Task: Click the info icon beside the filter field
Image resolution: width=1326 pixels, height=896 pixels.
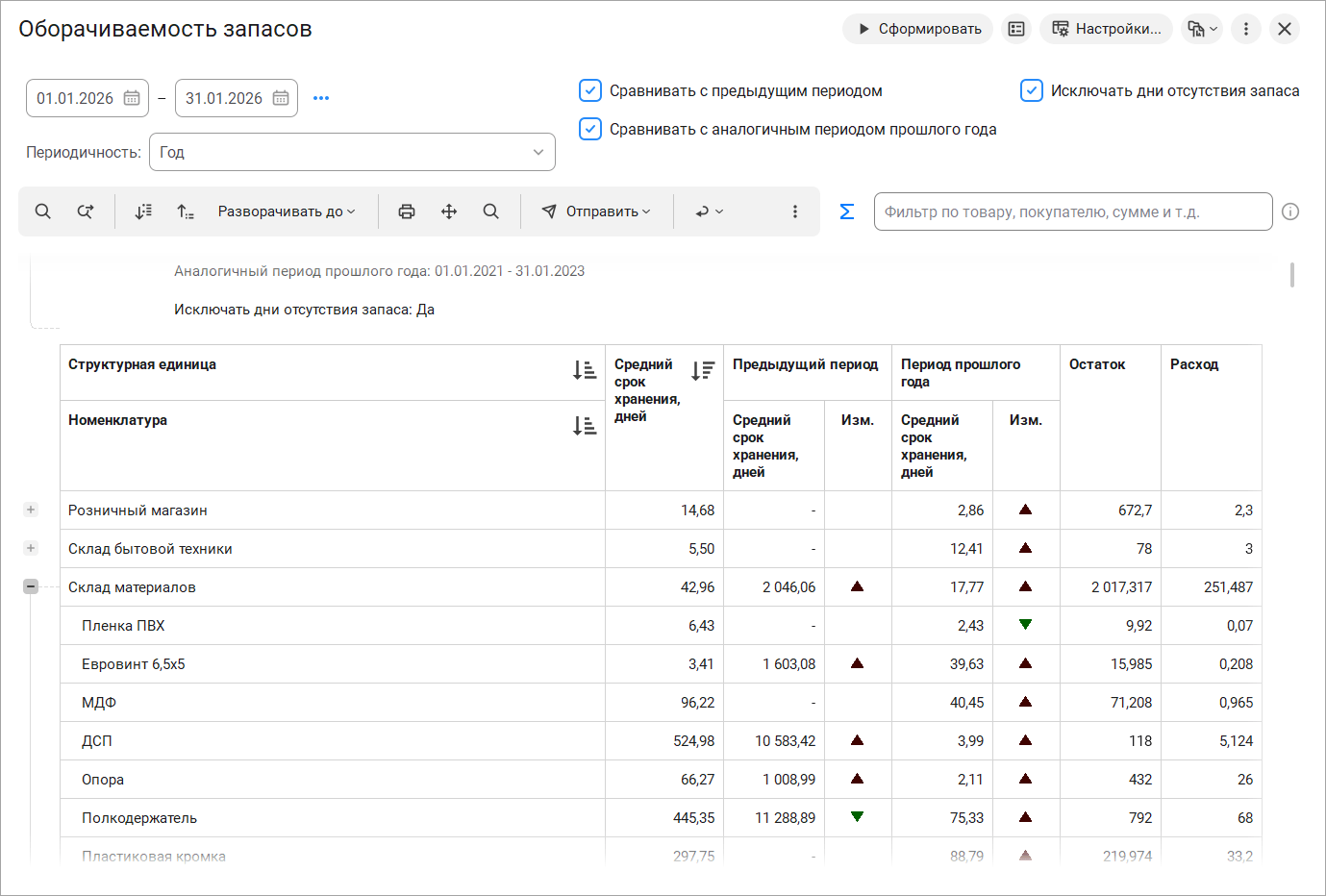Action: coord(1290,212)
